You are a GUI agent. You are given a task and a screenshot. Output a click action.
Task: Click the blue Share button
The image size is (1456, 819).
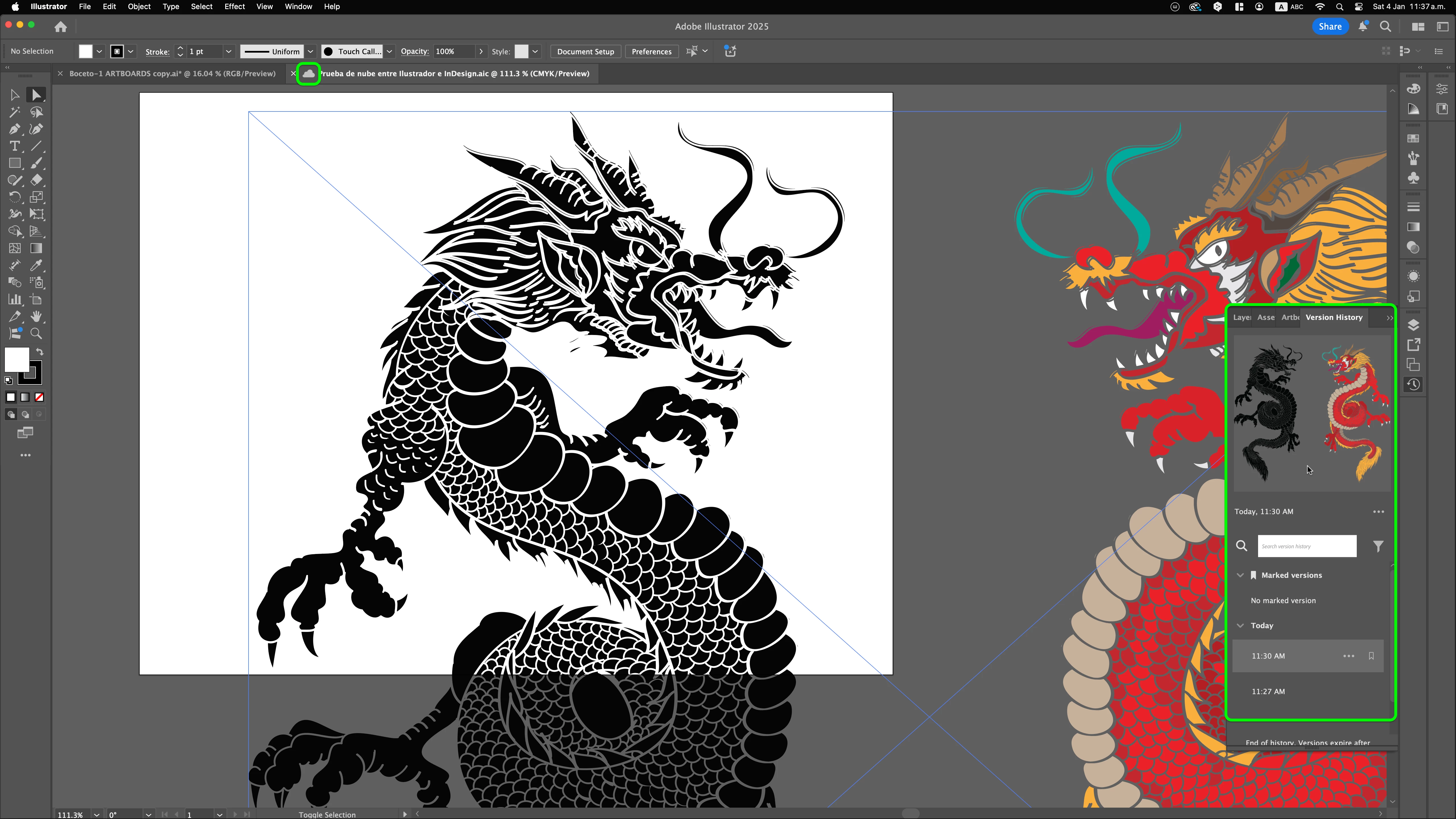[1329, 26]
